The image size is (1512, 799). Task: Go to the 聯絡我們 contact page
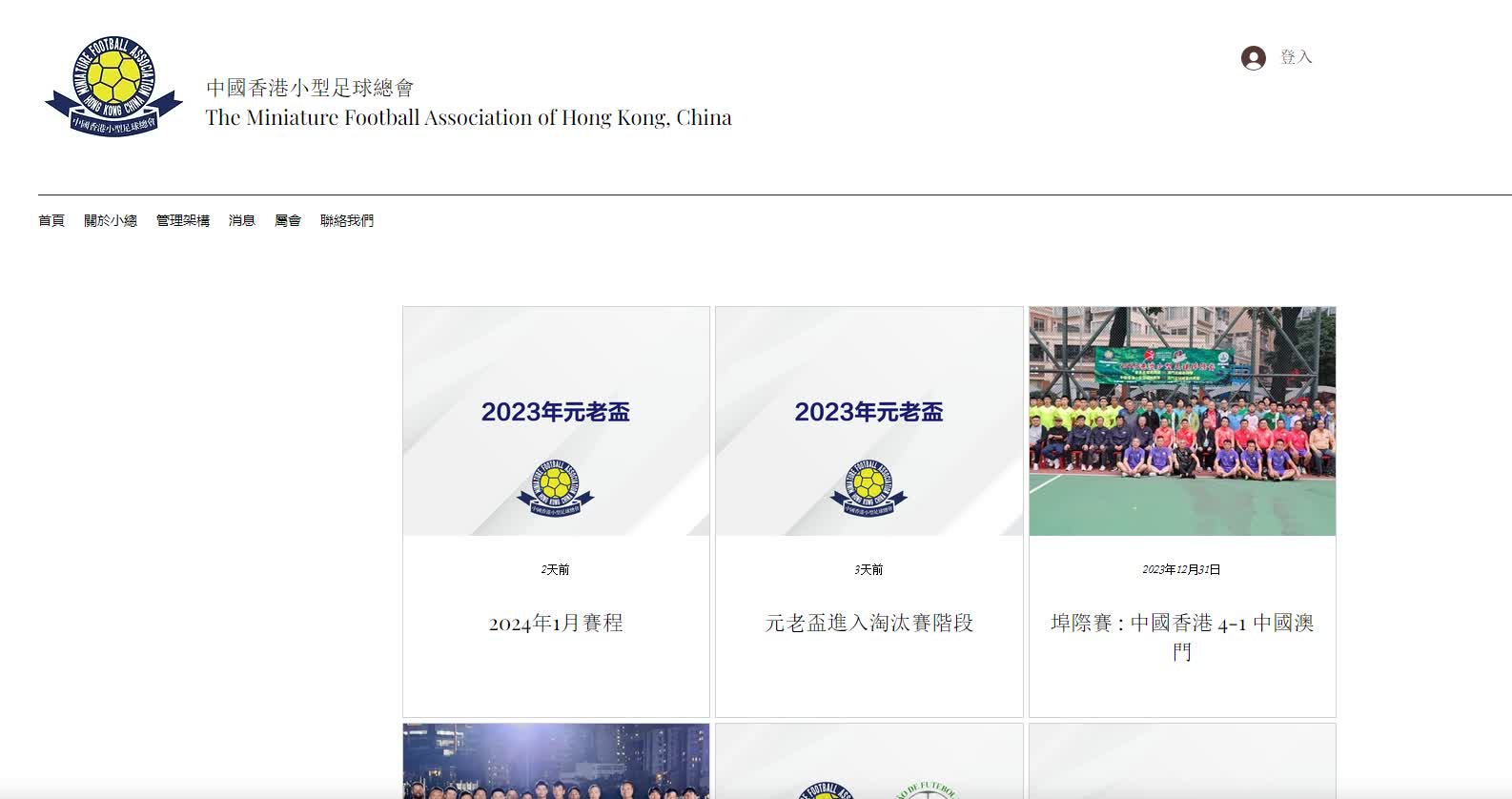tap(347, 220)
